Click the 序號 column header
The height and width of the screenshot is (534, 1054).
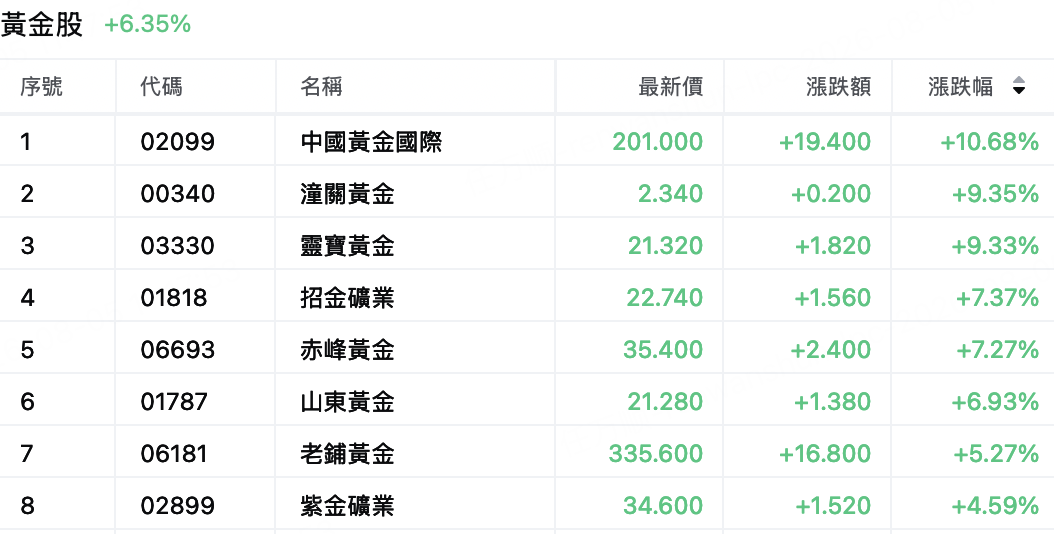pos(41,86)
